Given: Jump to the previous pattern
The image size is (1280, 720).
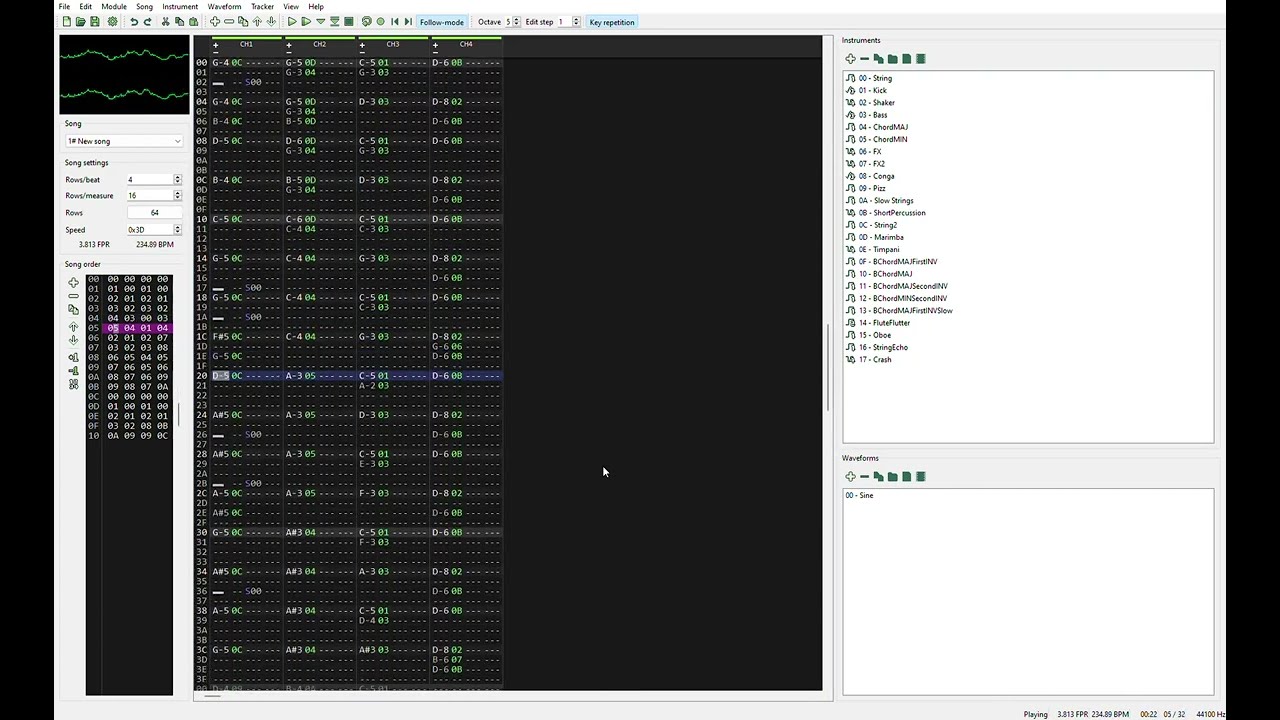Looking at the screenshot, I should click(394, 22).
